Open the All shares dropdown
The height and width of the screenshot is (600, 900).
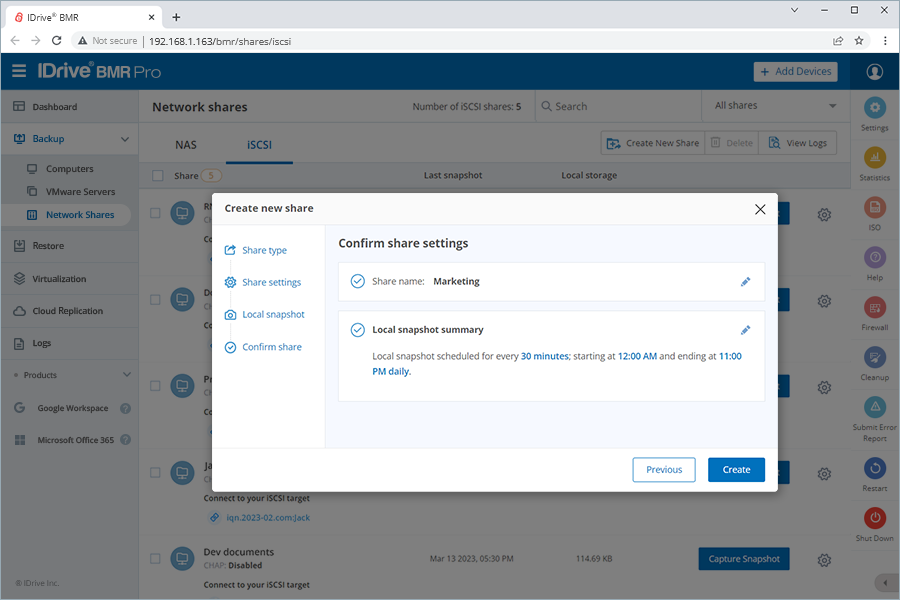click(x=774, y=105)
